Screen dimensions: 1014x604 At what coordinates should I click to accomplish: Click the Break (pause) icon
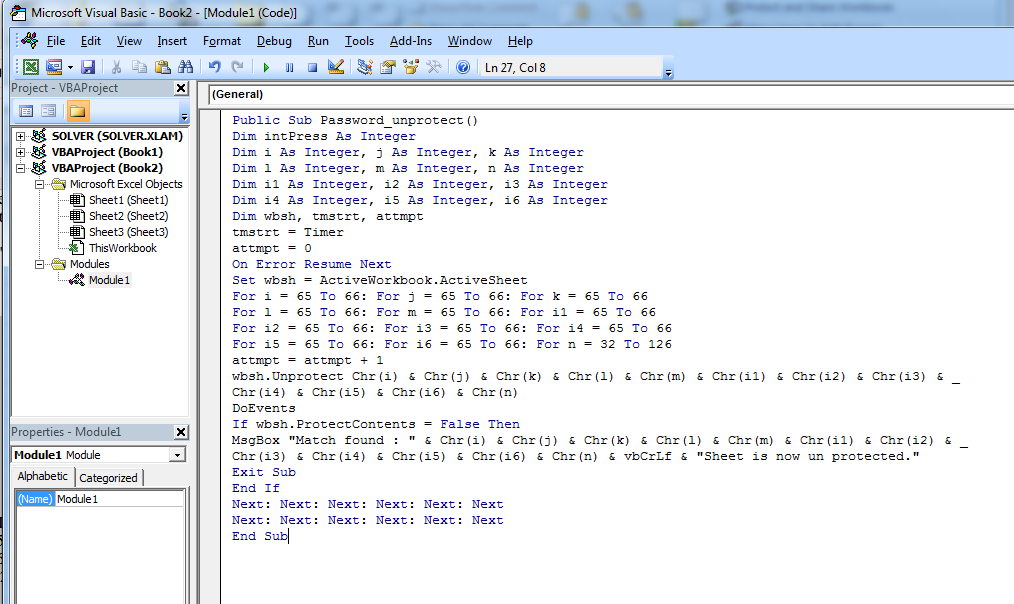click(289, 66)
